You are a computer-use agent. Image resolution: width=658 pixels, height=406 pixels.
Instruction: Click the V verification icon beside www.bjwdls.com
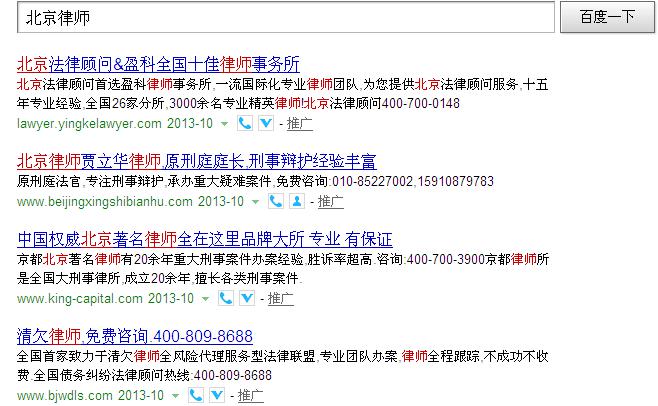click(x=217, y=396)
